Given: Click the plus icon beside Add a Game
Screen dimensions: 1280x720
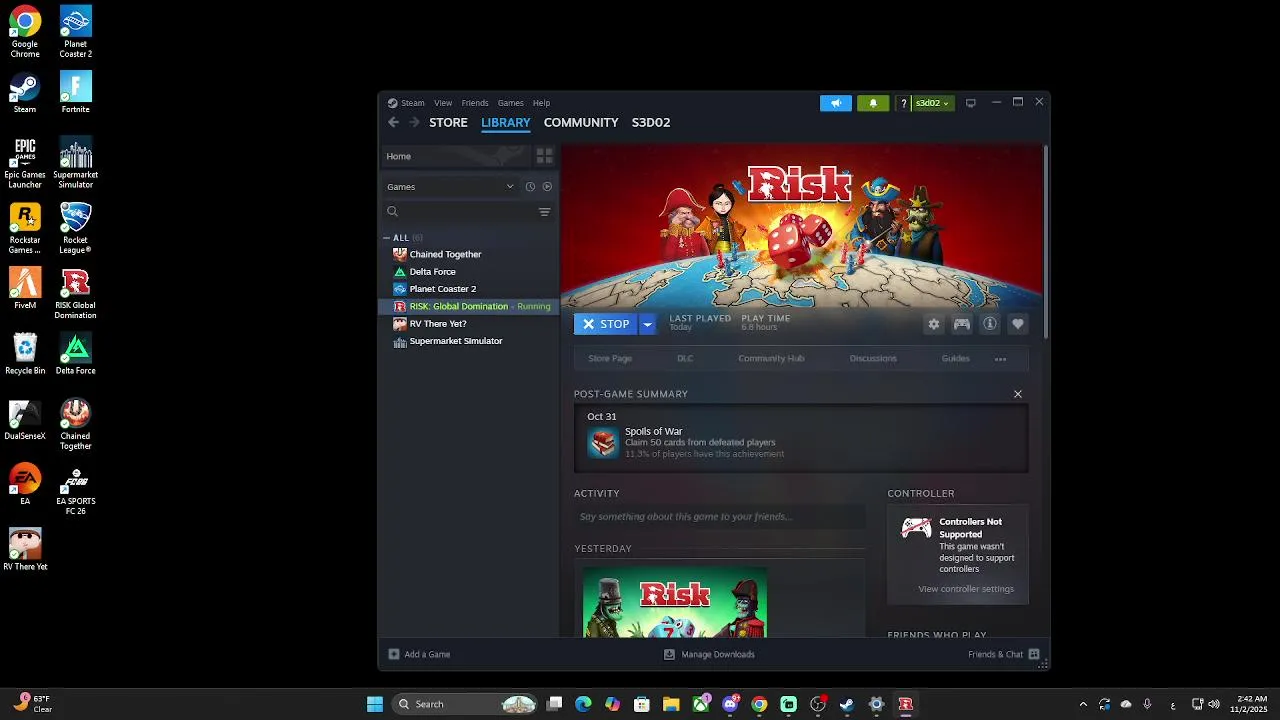Looking at the screenshot, I should click(394, 654).
